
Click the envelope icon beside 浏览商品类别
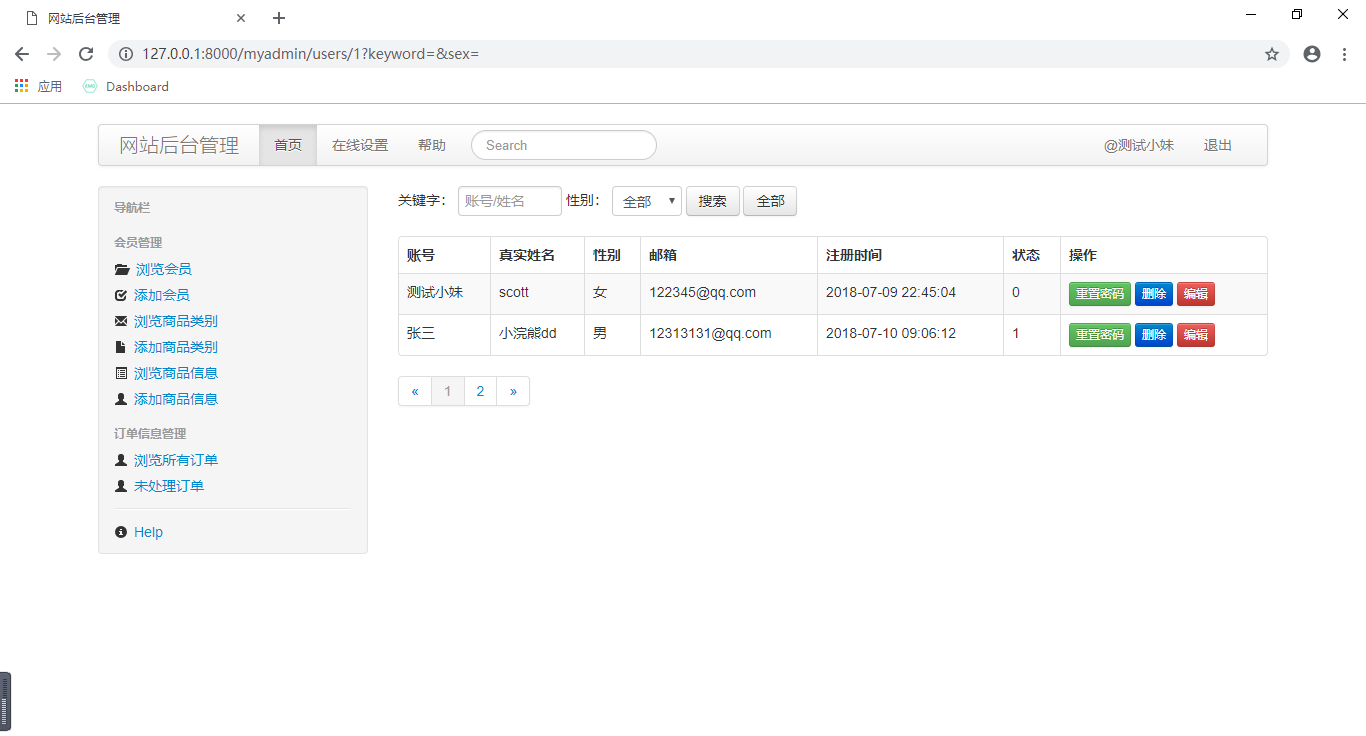(121, 322)
